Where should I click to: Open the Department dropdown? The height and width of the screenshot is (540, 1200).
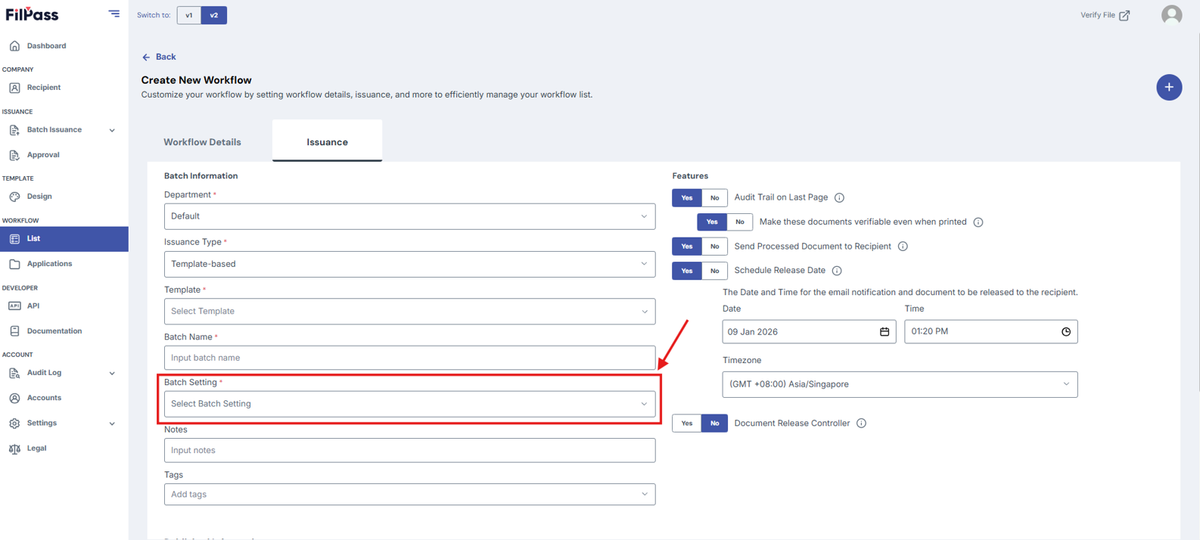410,216
